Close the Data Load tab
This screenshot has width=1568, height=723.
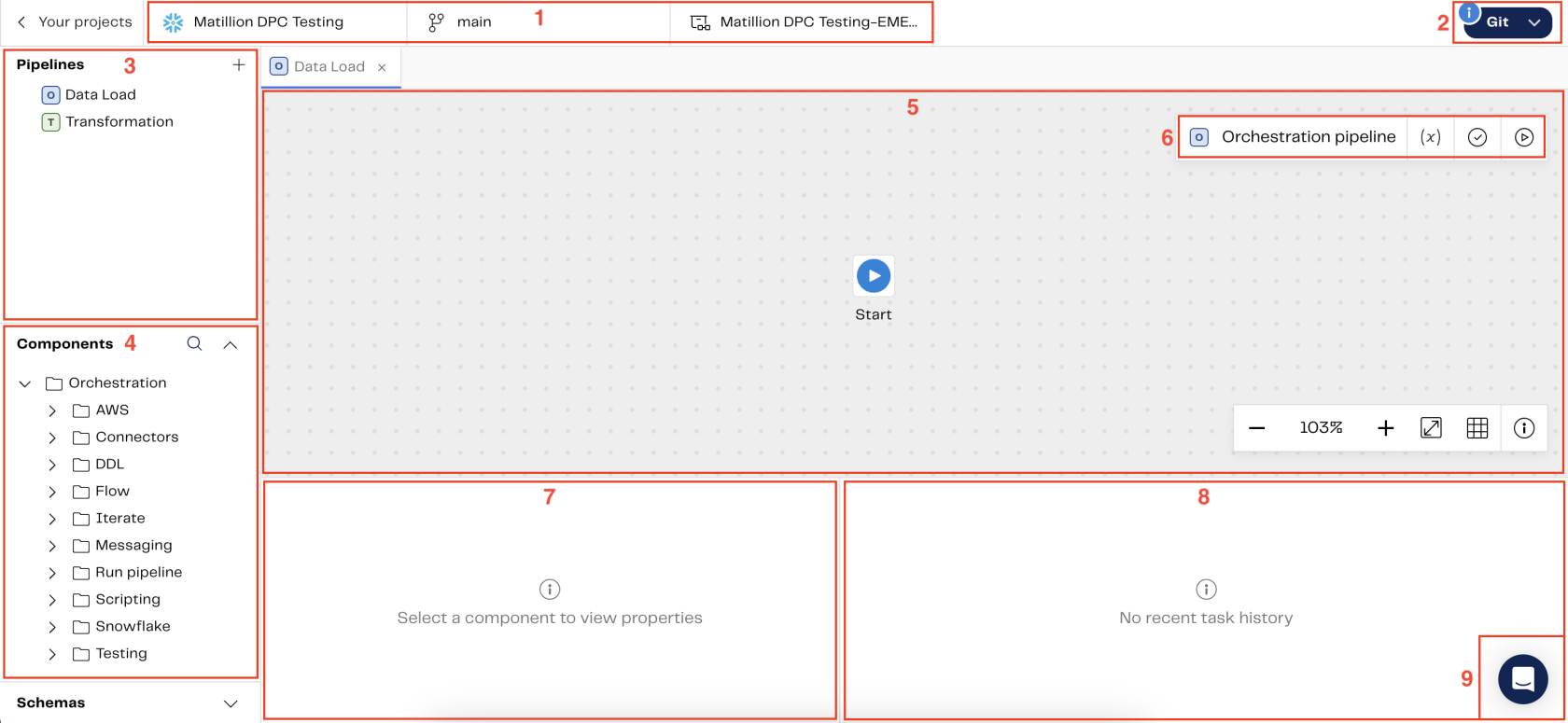(382, 67)
